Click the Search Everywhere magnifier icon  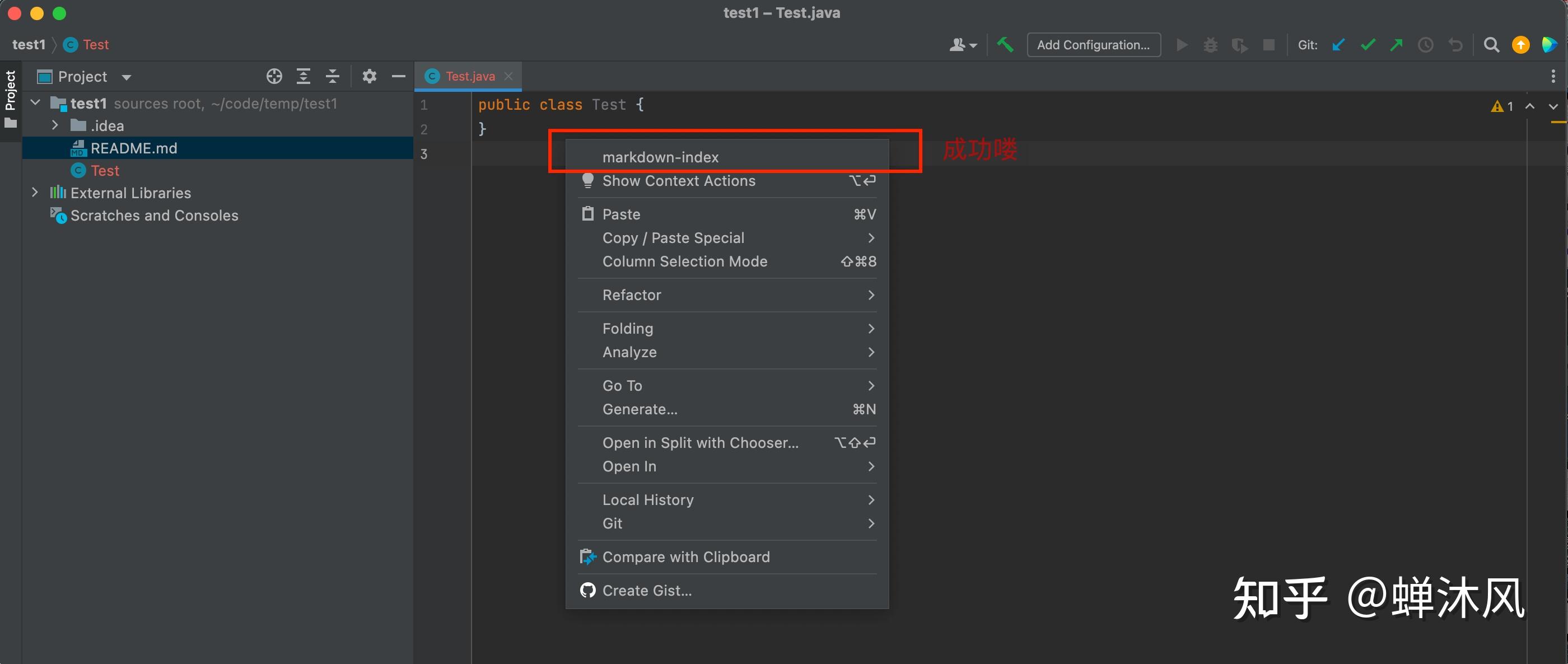point(1491,45)
